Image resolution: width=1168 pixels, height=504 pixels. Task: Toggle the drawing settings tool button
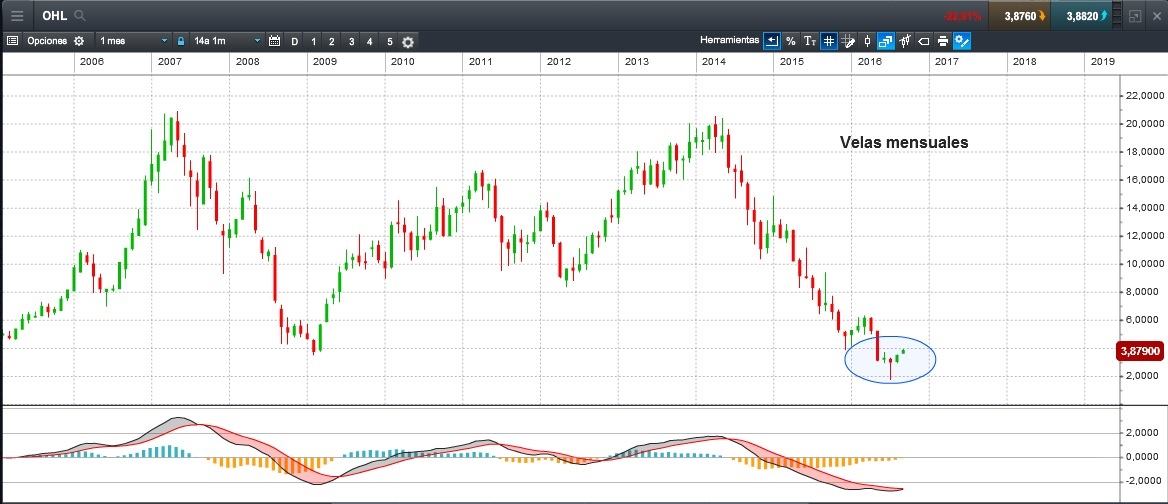961,41
